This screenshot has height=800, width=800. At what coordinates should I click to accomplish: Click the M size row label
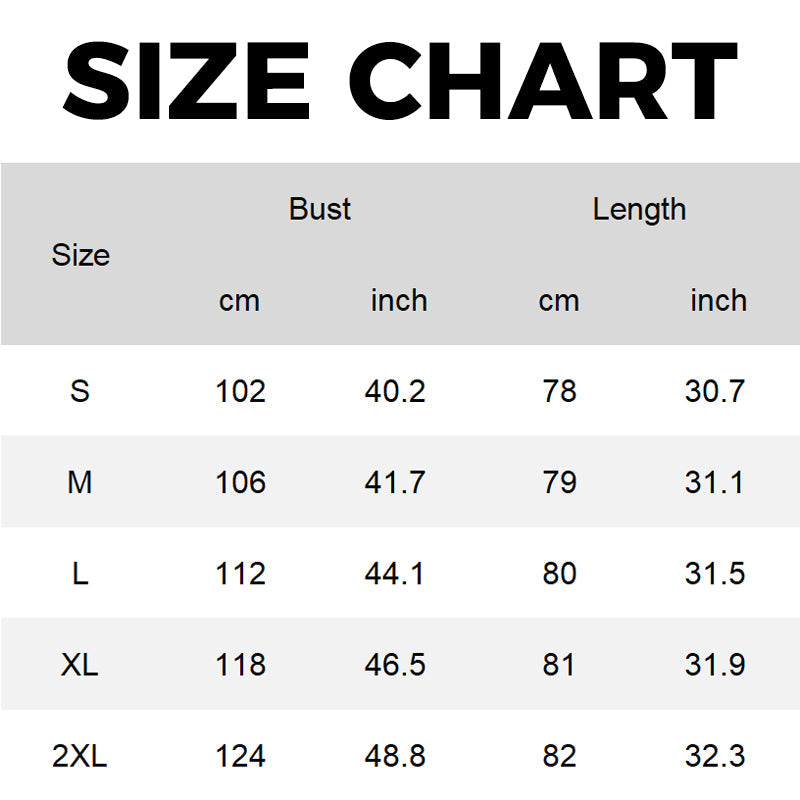[80, 482]
